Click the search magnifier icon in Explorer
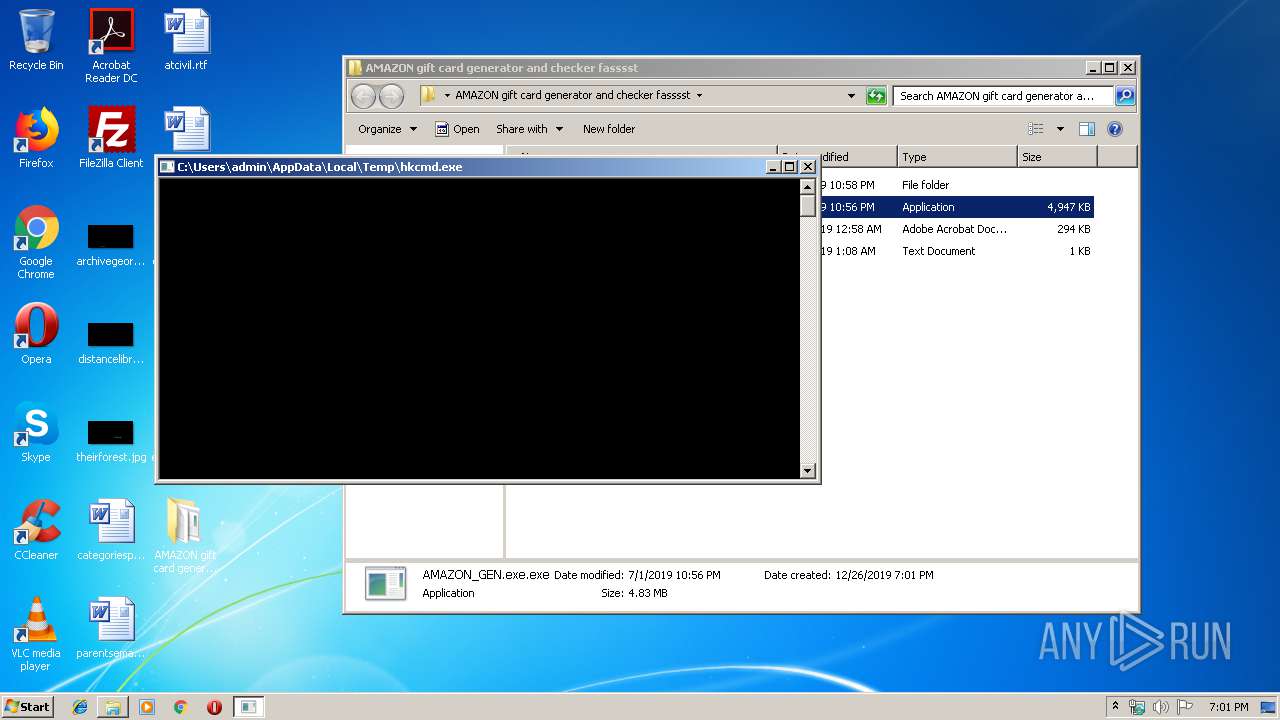 pos(1124,96)
